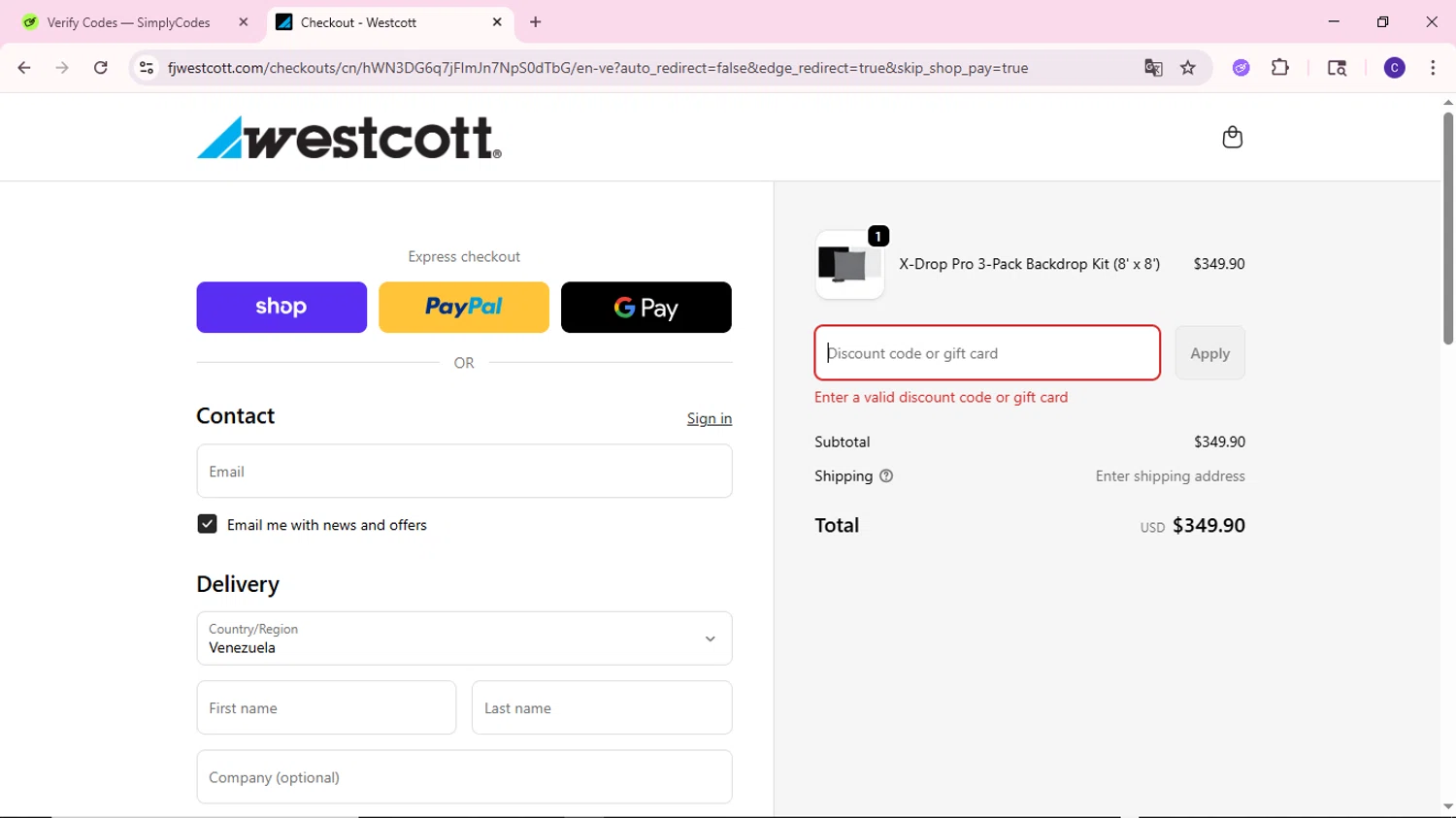Click the 'Enter a valid discount code' error text
Viewport: 1456px width, 818px height.
click(x=941, y=397)
